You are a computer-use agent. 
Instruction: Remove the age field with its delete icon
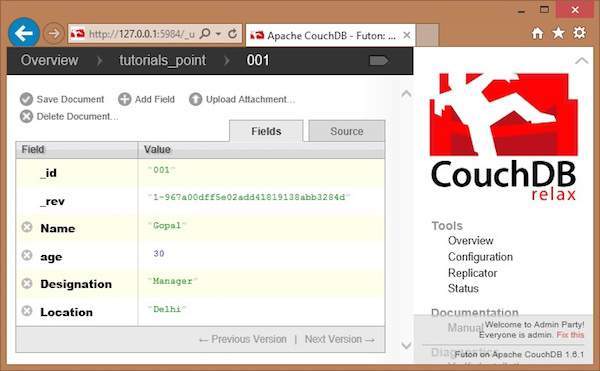coord(27,255)
